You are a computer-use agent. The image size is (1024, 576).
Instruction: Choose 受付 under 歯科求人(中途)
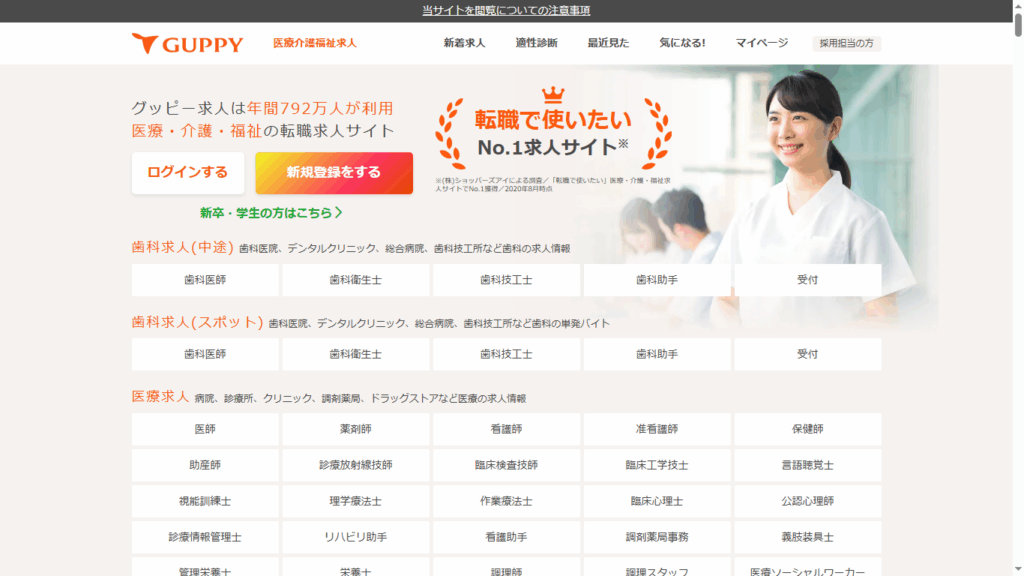(x=807, y=280)
